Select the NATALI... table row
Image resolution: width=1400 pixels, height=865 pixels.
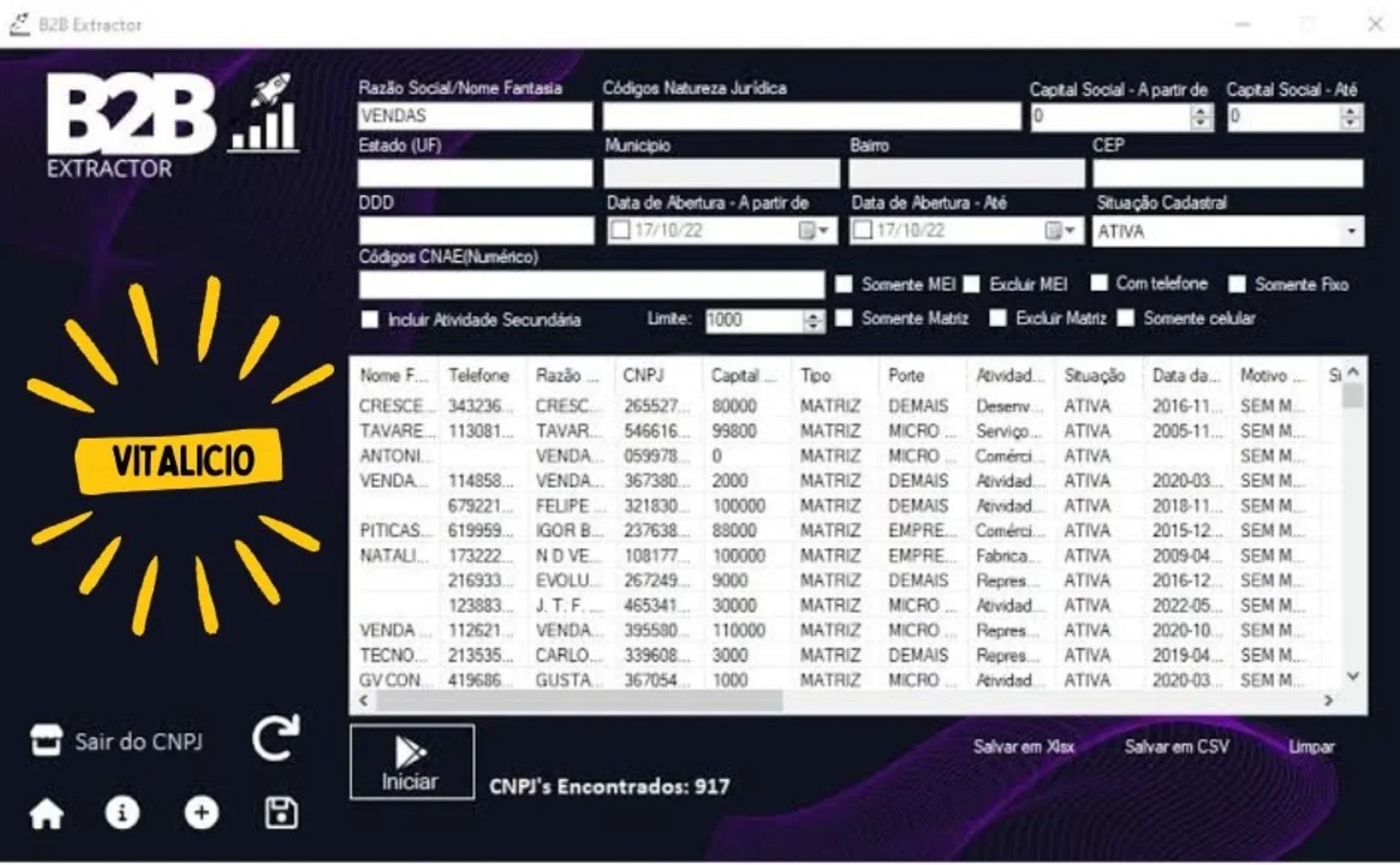click(848, 556)
